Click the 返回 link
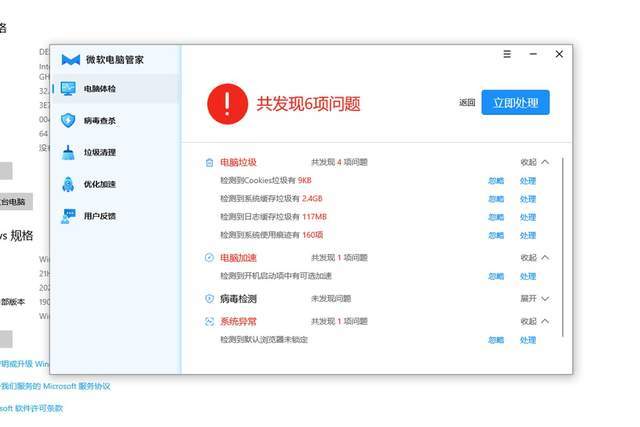Viewport: 640px width, 427px height. tap(467, 102)
